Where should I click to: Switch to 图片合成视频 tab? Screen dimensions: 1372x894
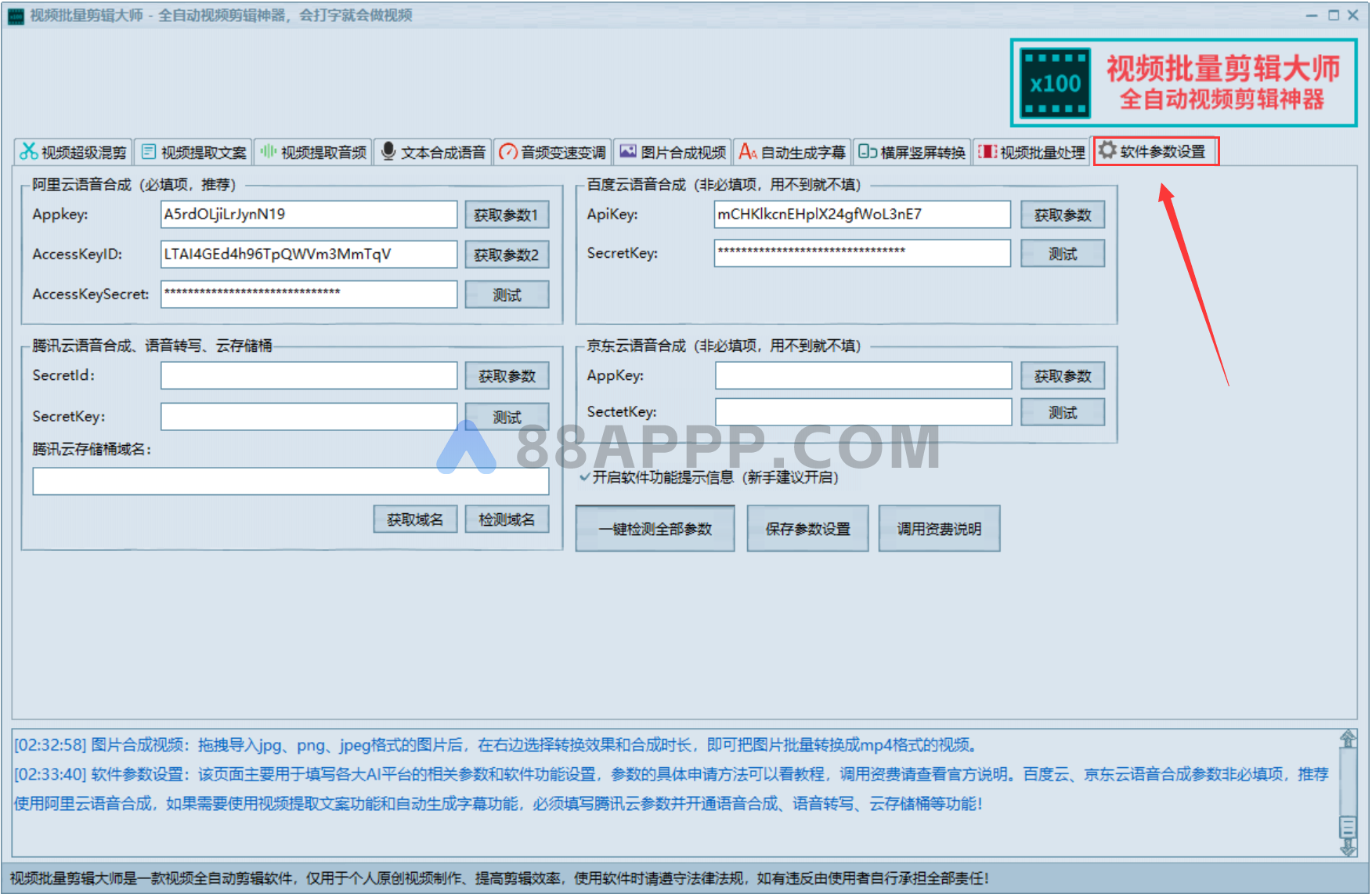[673, 152]
